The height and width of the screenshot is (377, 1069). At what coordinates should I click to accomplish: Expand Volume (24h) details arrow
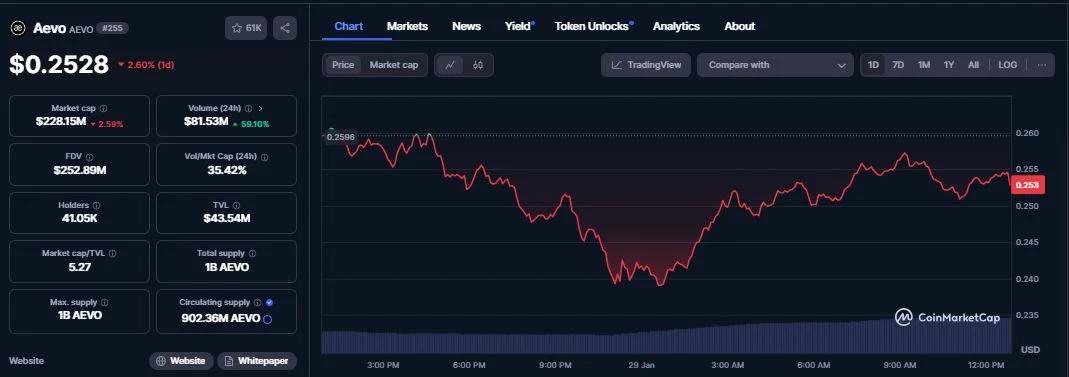pos(260,108)
